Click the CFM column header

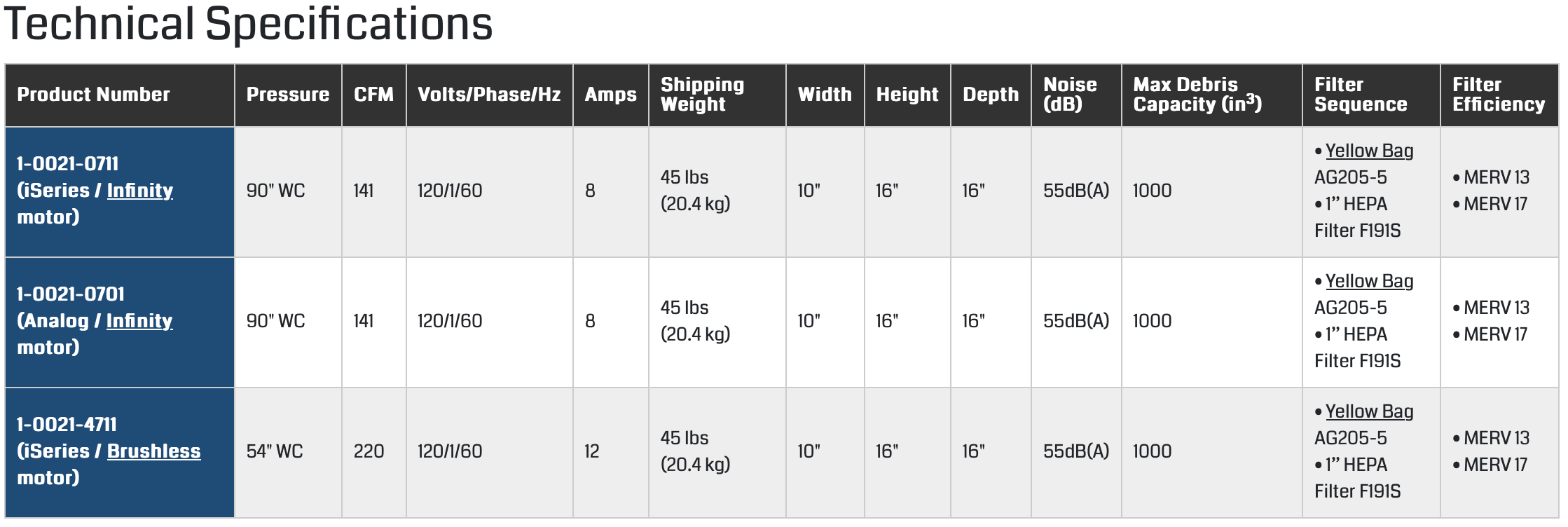[x=373, y=95]
